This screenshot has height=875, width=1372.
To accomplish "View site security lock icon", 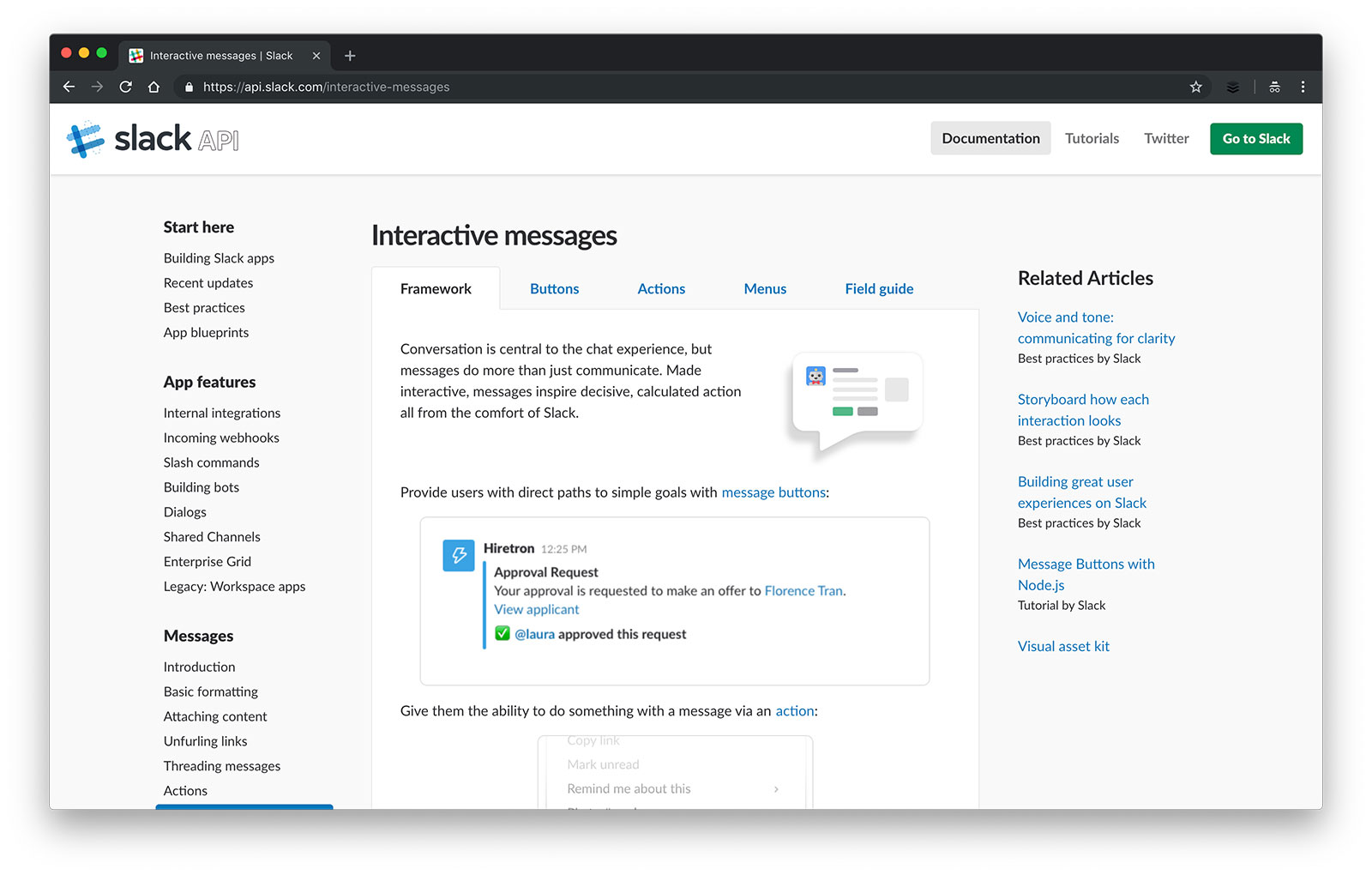I will coord(189,87).
